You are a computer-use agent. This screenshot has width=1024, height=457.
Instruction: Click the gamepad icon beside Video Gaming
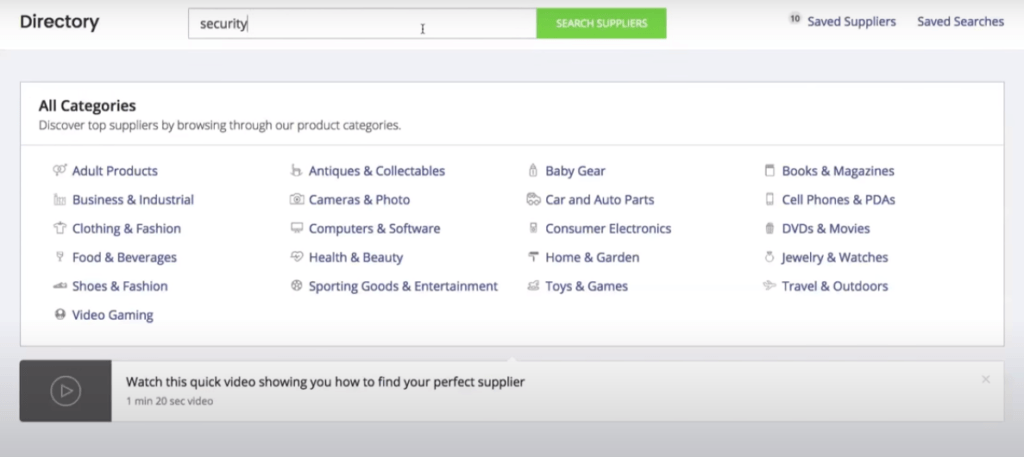pos(60,315)
